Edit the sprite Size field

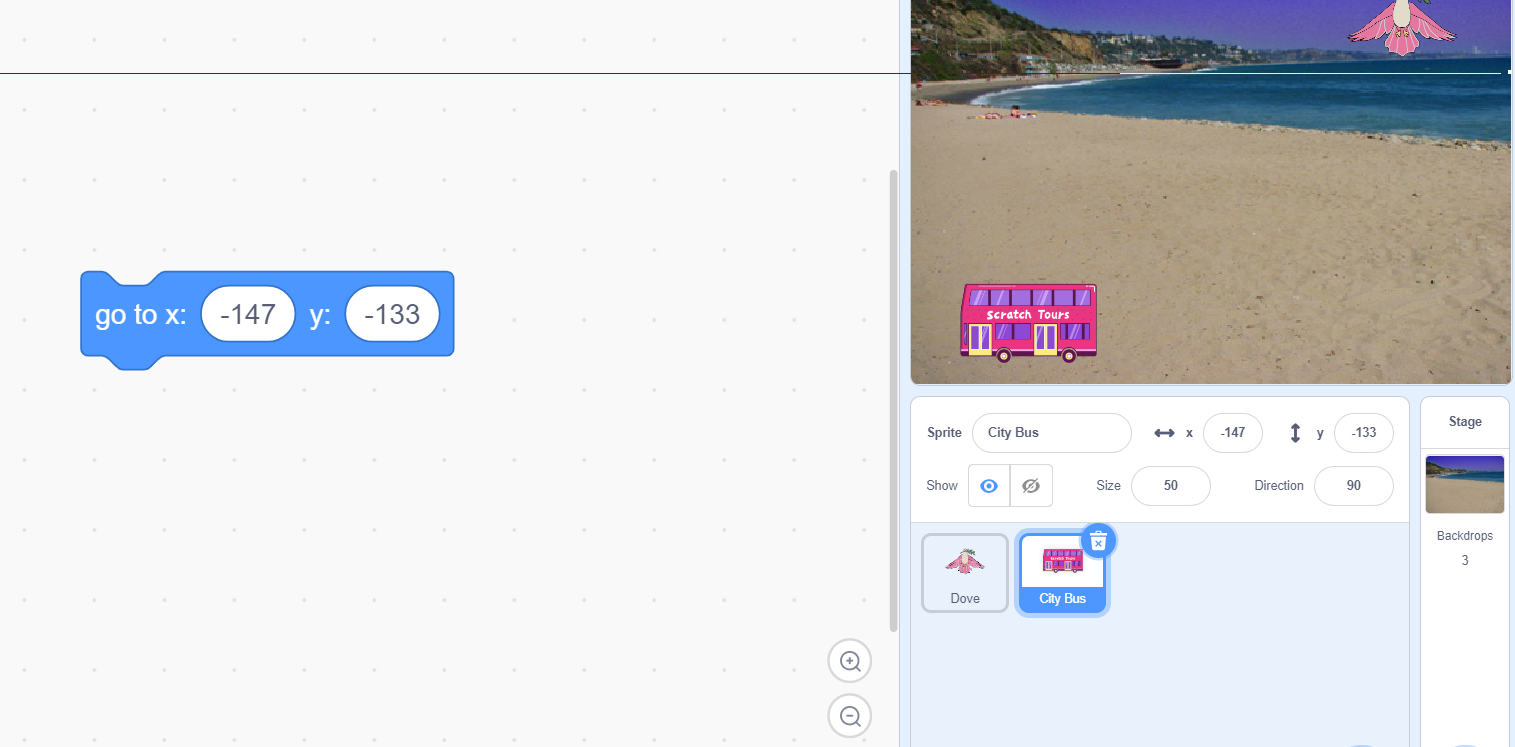[1171, 486]
